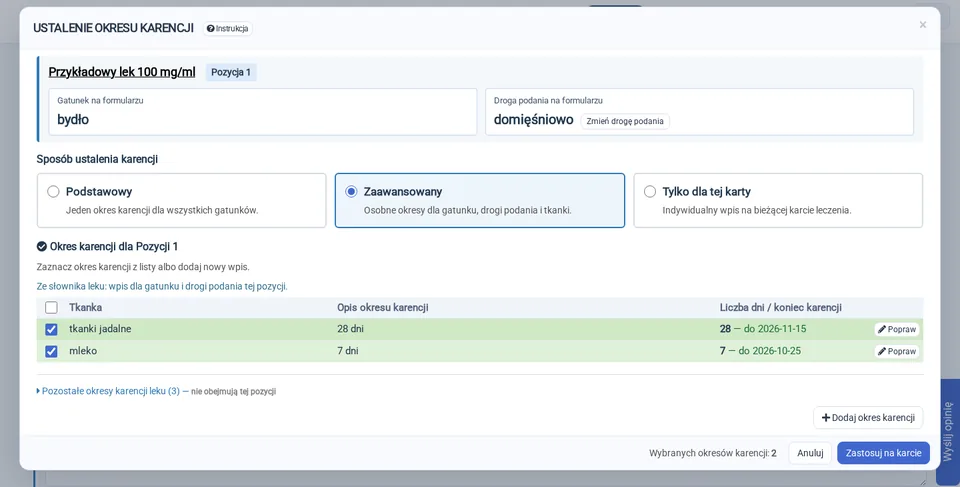Click the Anuluj button

(810, 453)
